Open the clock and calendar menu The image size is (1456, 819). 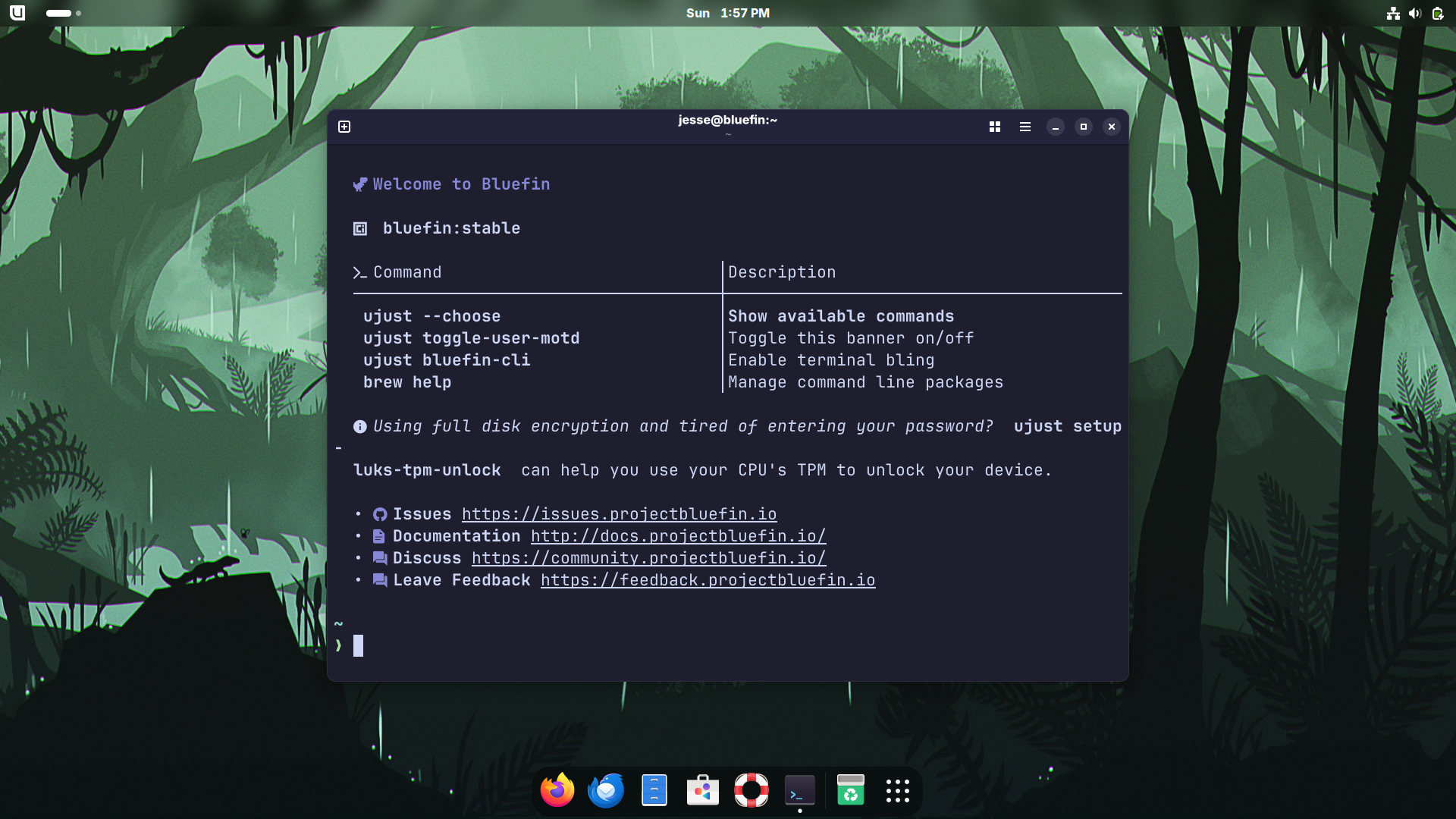[728, 13]
